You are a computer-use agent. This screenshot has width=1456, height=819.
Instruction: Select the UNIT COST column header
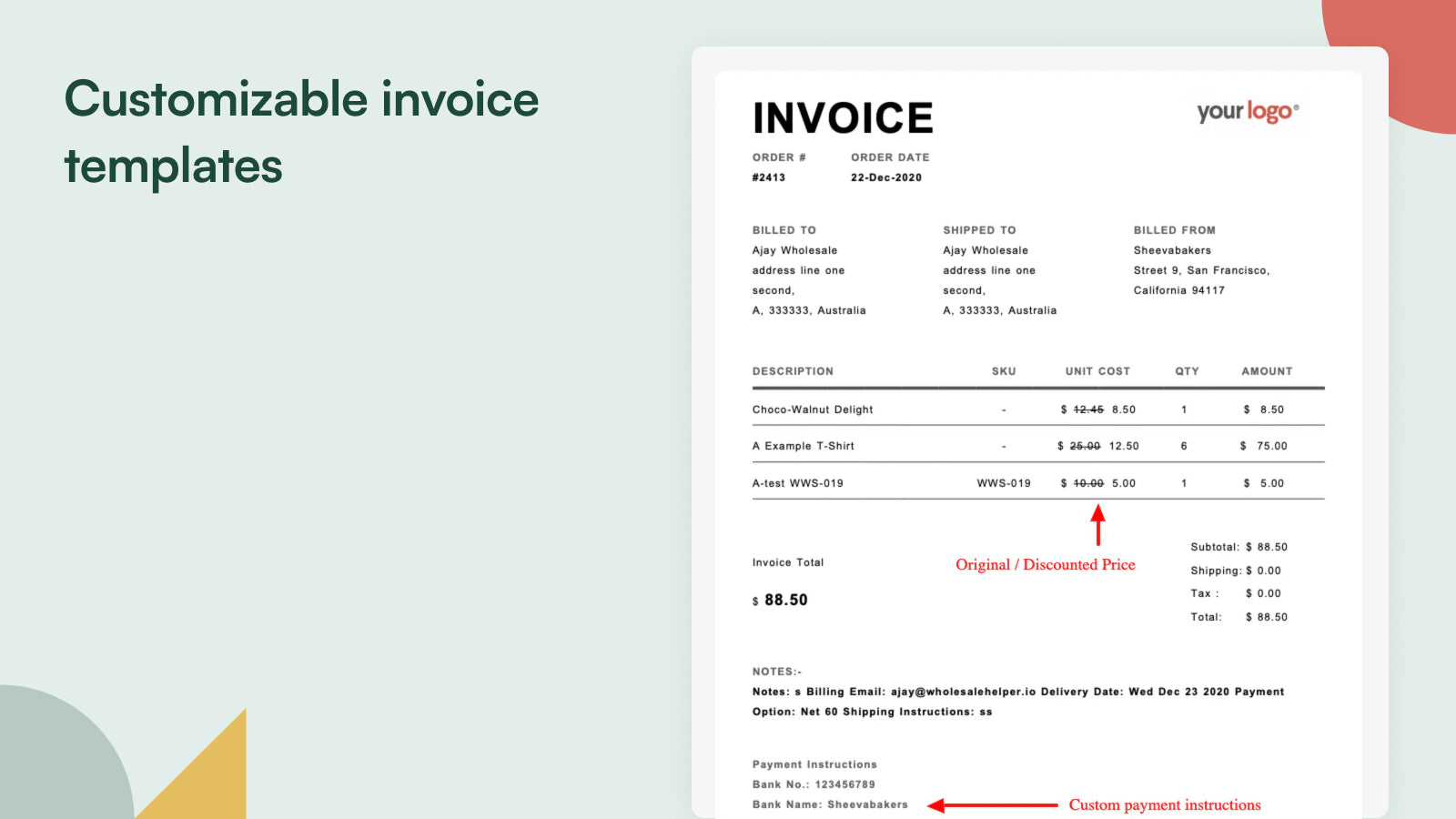click(1097, 371)
